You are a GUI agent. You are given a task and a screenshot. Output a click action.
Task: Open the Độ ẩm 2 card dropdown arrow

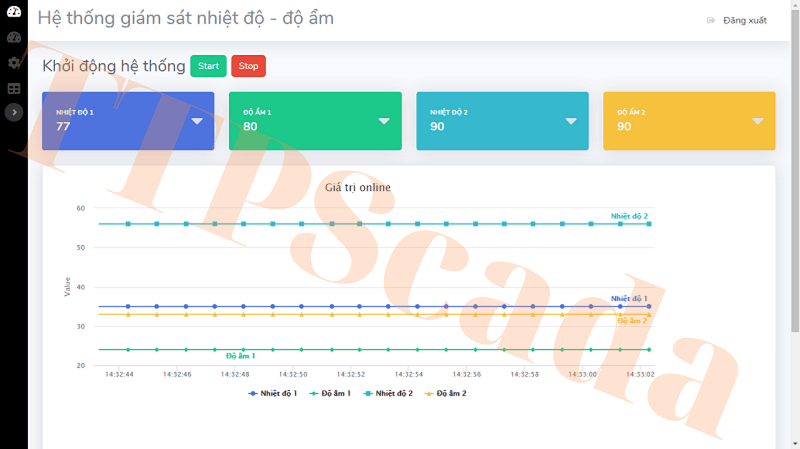pos(758,121)
